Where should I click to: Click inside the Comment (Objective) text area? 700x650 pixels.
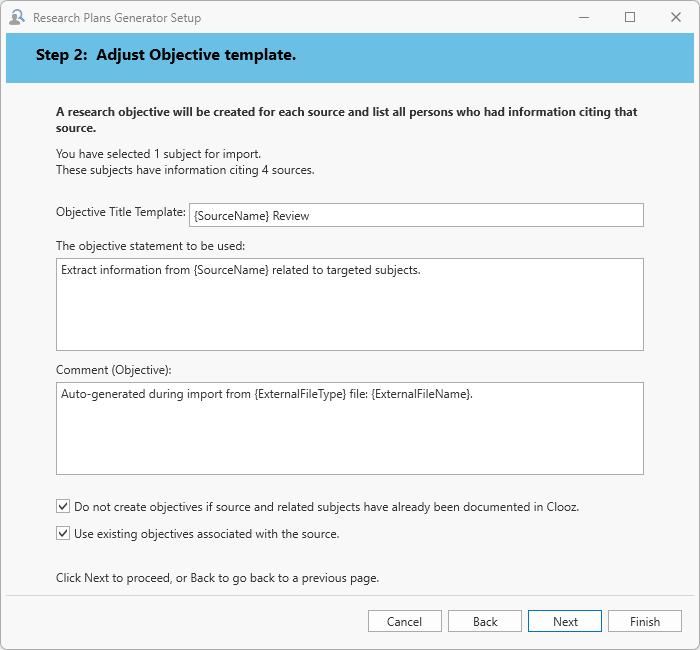coord(349,428)
